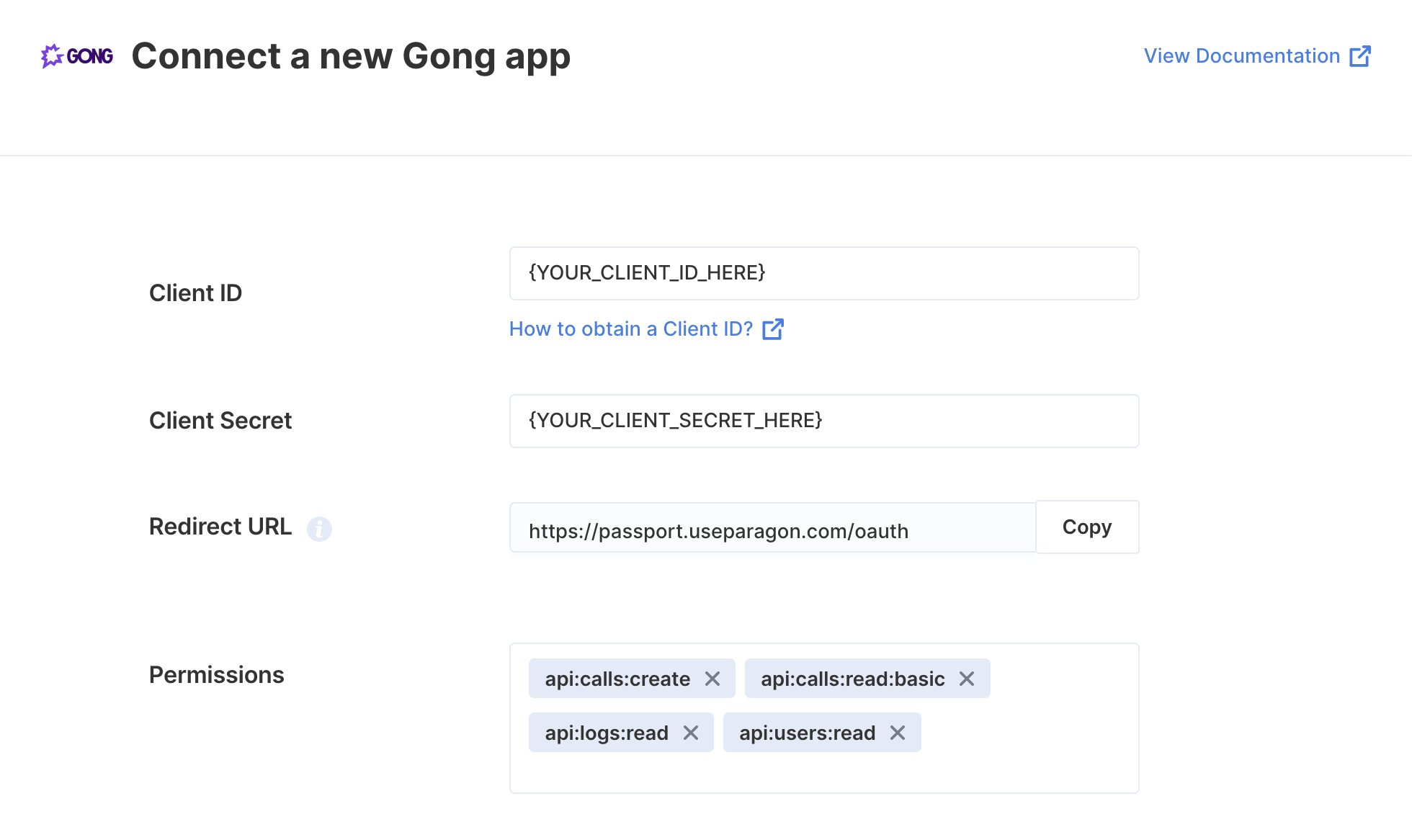Click the api:calls:read:basic tag label
The image size is (1412, 840).
click(x=853, y=679)
